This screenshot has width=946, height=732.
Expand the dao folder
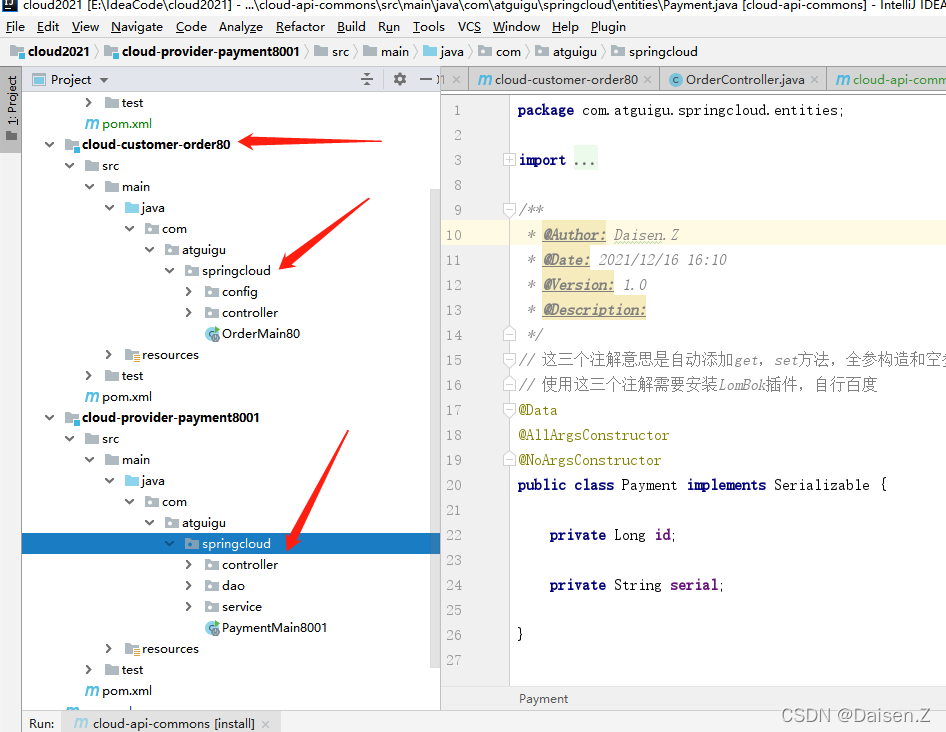pos(189,585)
